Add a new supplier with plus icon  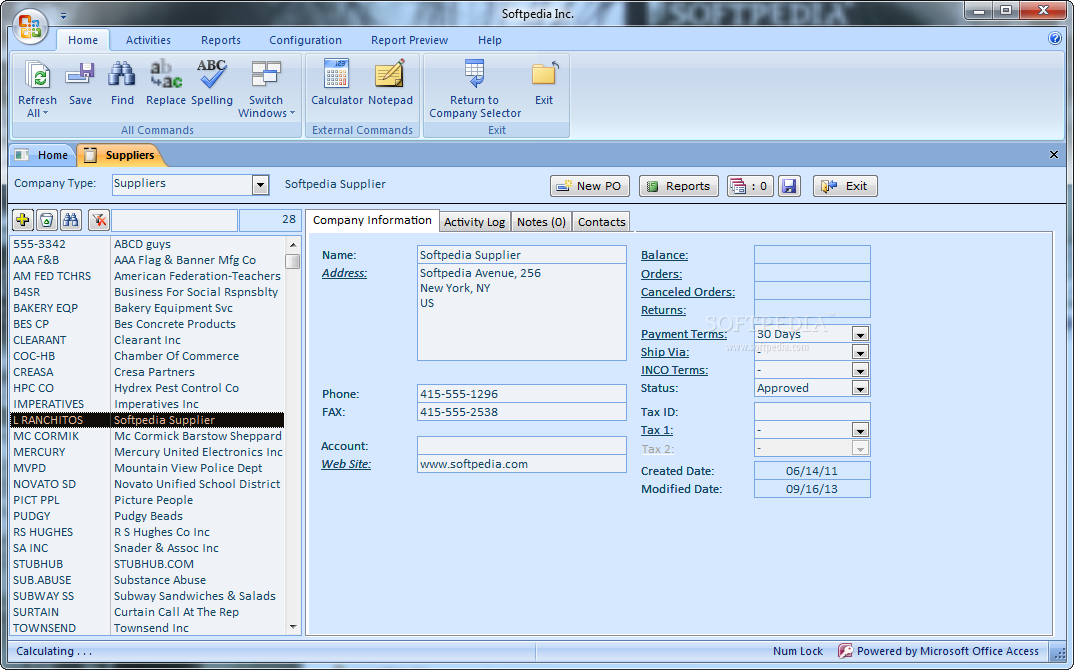[x=23, y=220]
